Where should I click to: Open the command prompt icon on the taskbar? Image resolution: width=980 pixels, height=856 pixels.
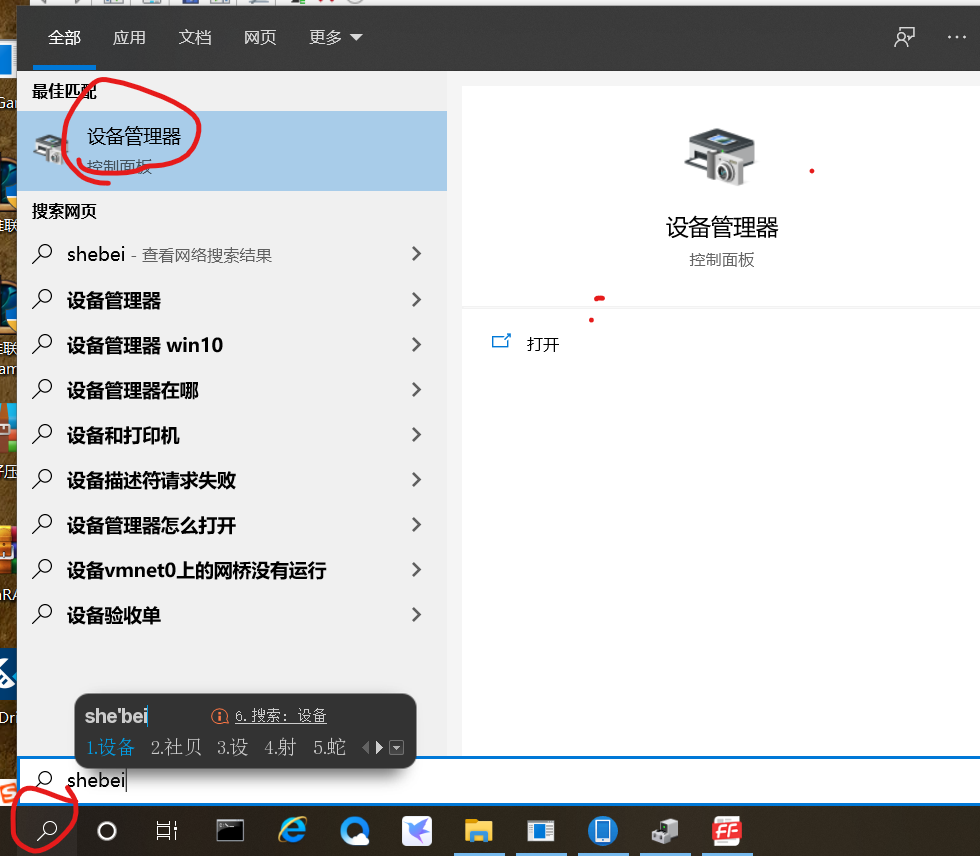(x=229, y=830)
